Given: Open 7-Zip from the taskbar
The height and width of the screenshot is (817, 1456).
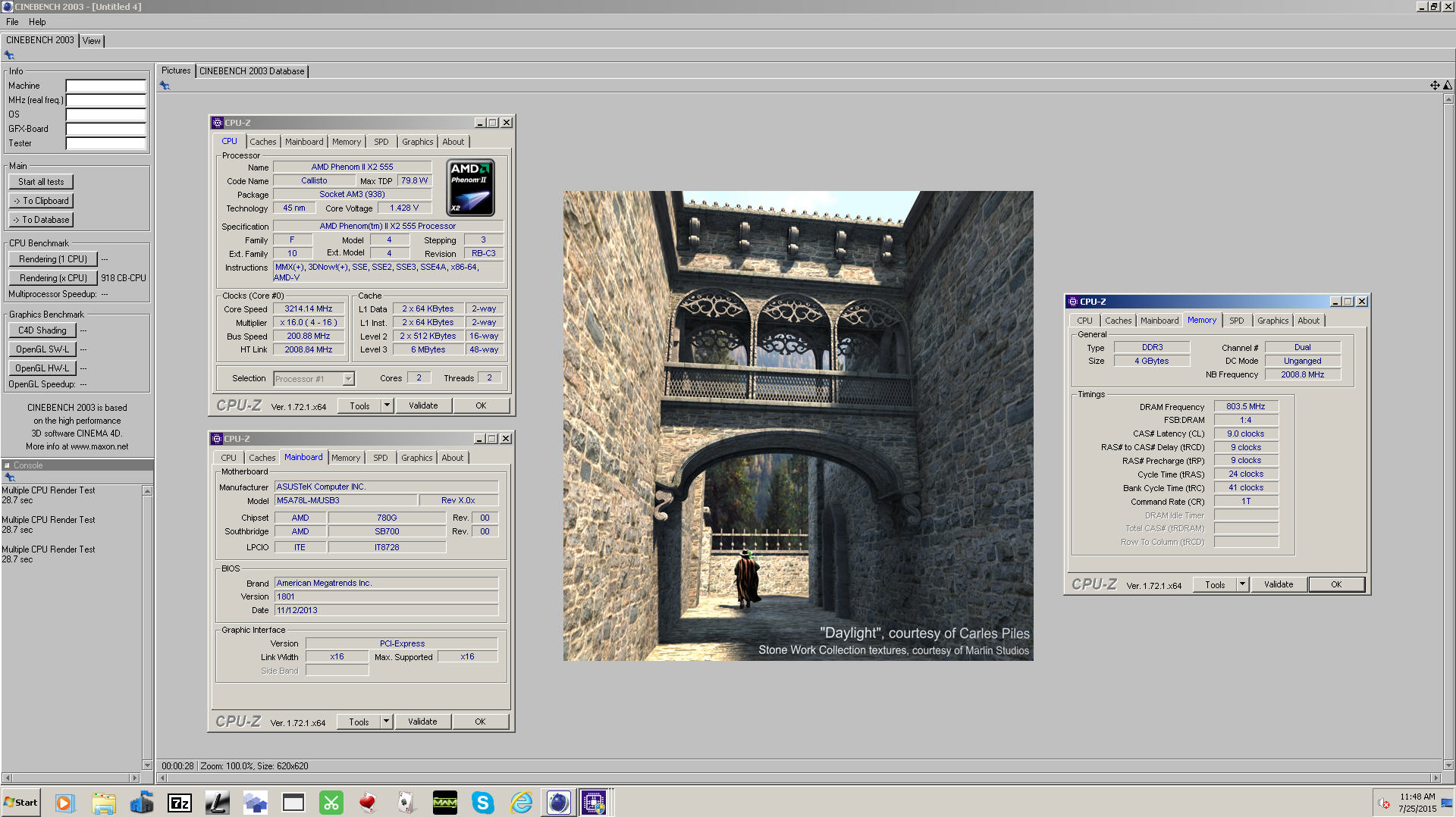Looking at the screenshot, I should click(x=180, y=803).
